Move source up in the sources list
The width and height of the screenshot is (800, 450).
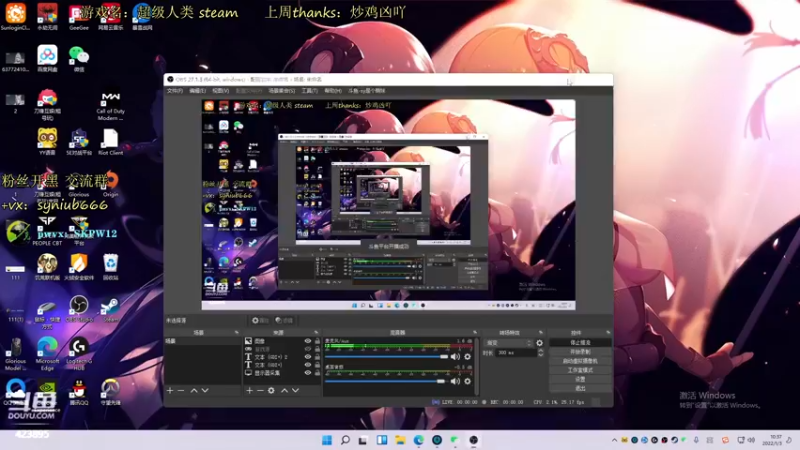coord(284,390)
